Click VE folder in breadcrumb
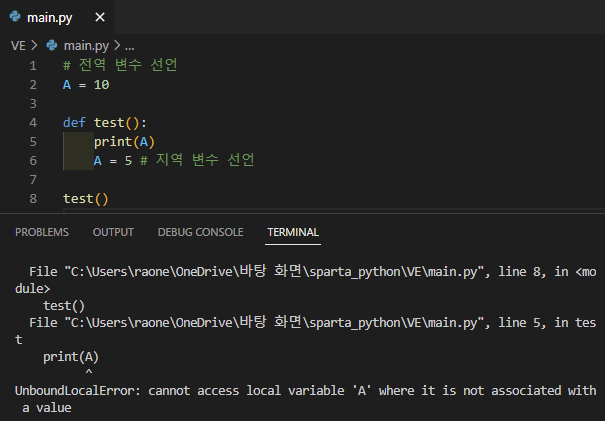 18,46
